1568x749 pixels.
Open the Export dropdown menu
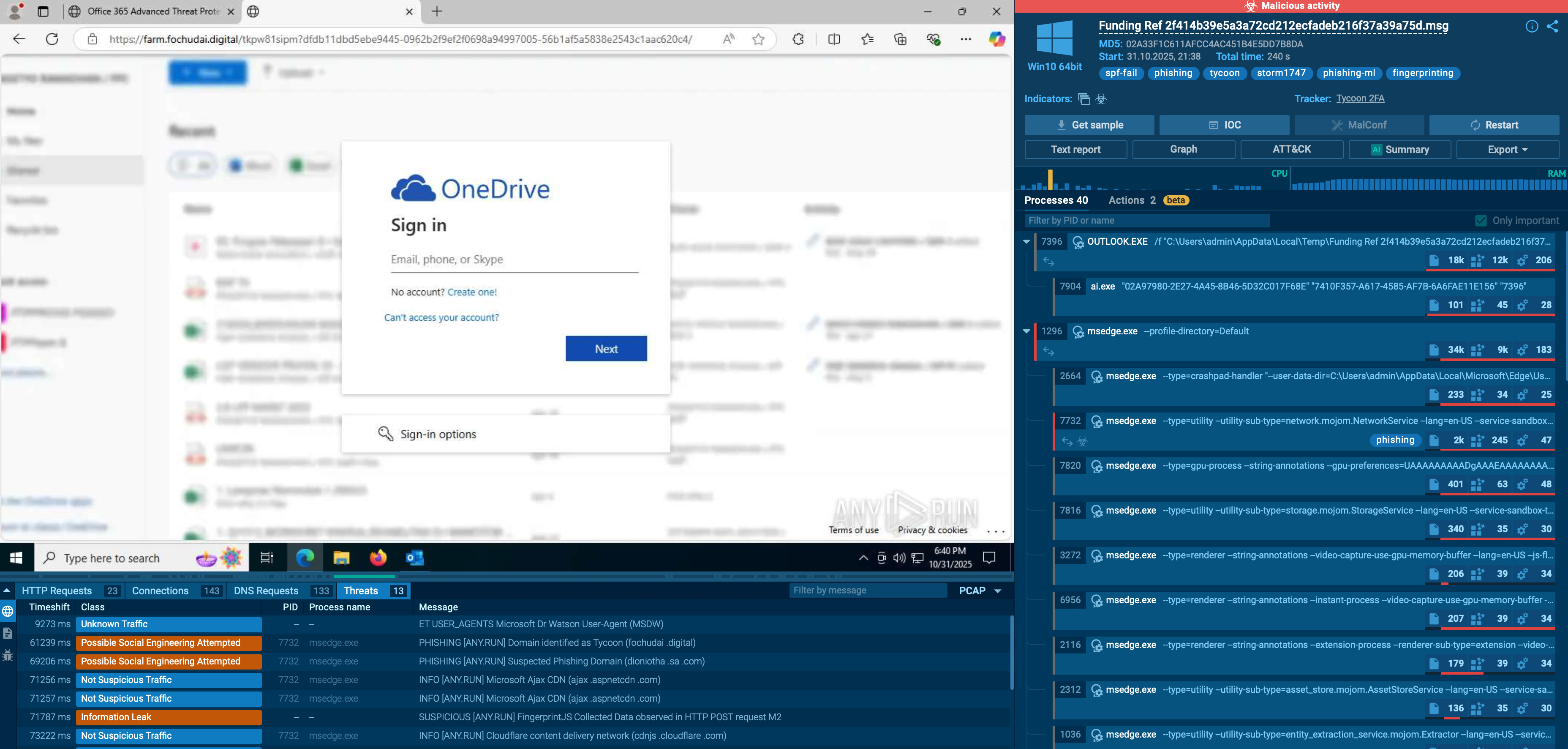pos(1507,149)
